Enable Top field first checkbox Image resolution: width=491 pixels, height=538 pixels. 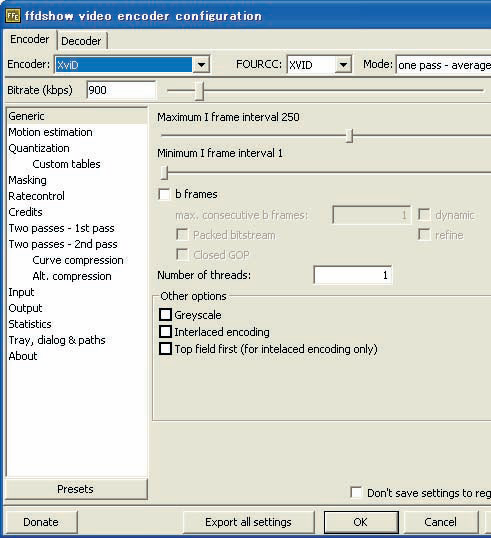(165, 349)
